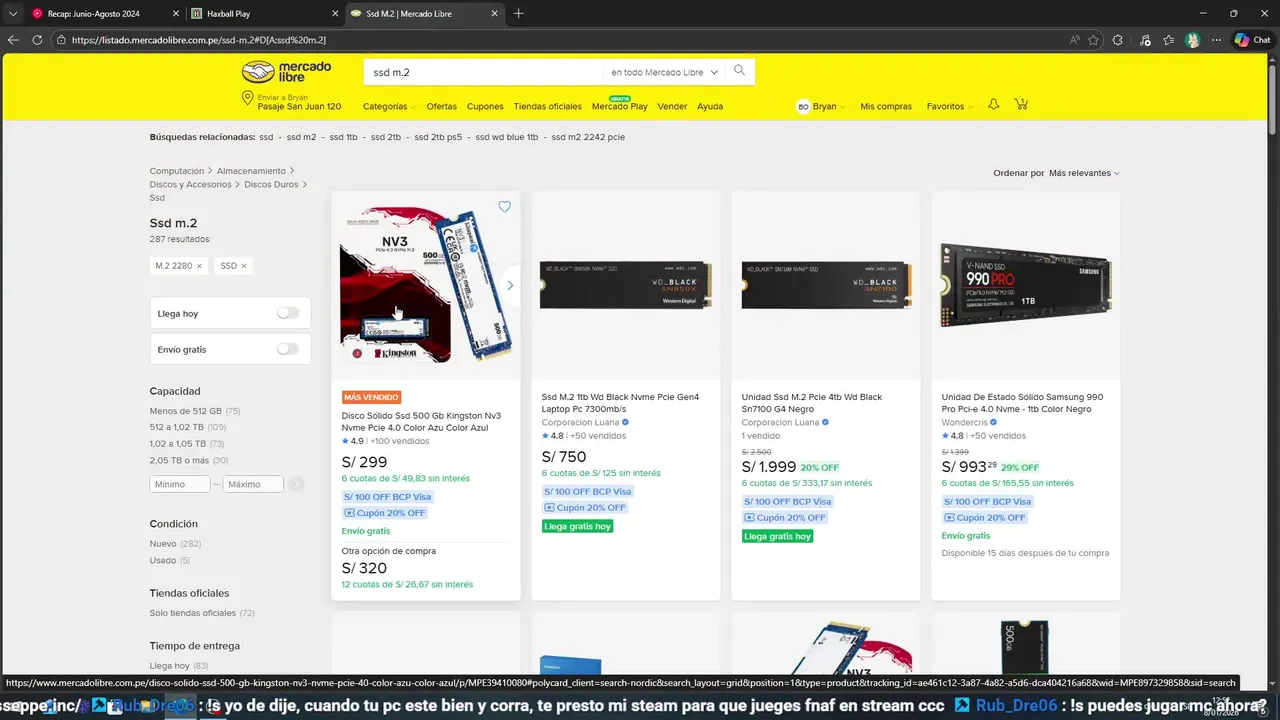The width and height of the screenshot is (1280, 720).
Task: Close the Ssd M.2 Mercado Libre tab
Action: pos(494,13)
